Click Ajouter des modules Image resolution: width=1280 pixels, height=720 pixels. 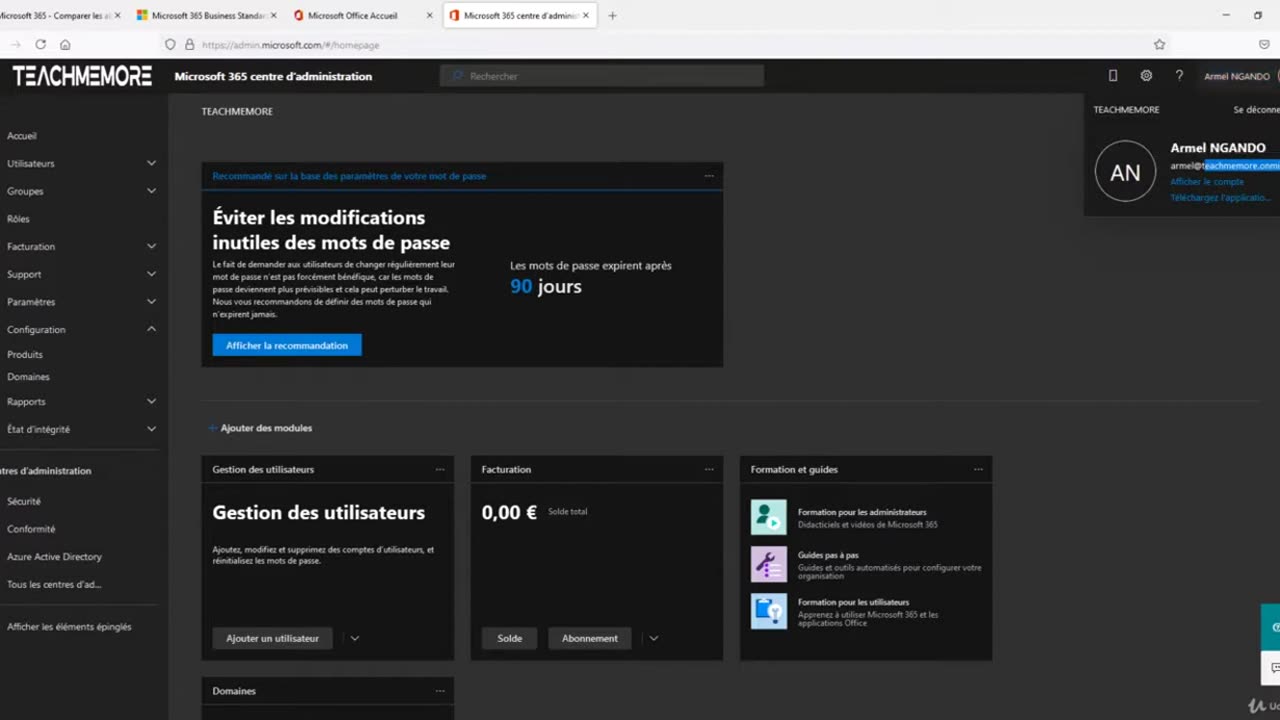(x=260, y=428)
